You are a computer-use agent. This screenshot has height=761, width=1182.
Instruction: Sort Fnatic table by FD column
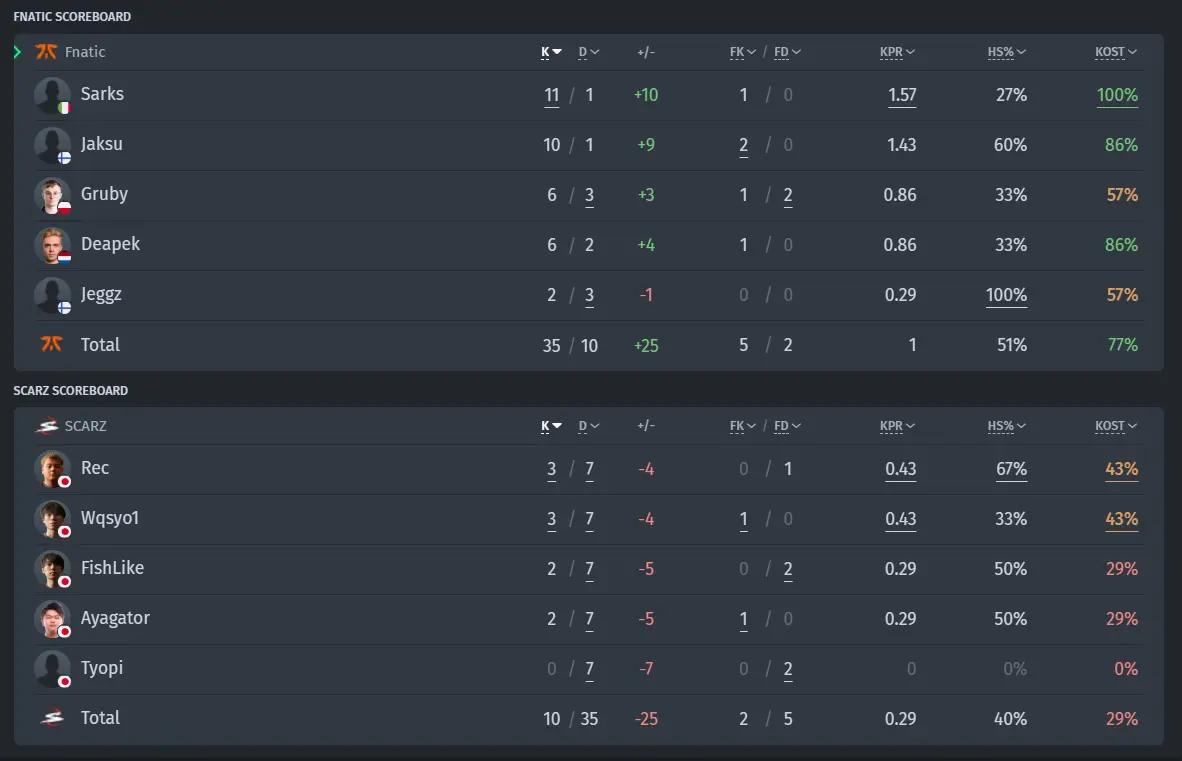point(787,52)
